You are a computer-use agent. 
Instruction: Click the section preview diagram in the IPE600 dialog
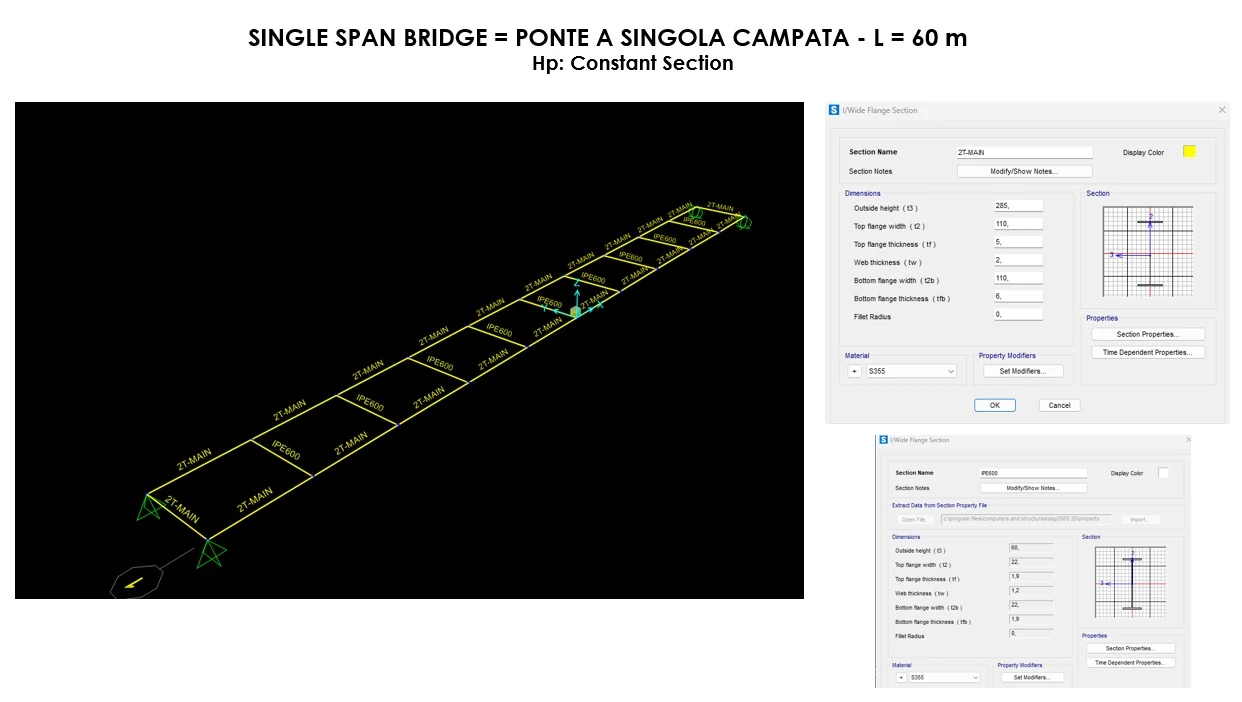pos(1131,582)
